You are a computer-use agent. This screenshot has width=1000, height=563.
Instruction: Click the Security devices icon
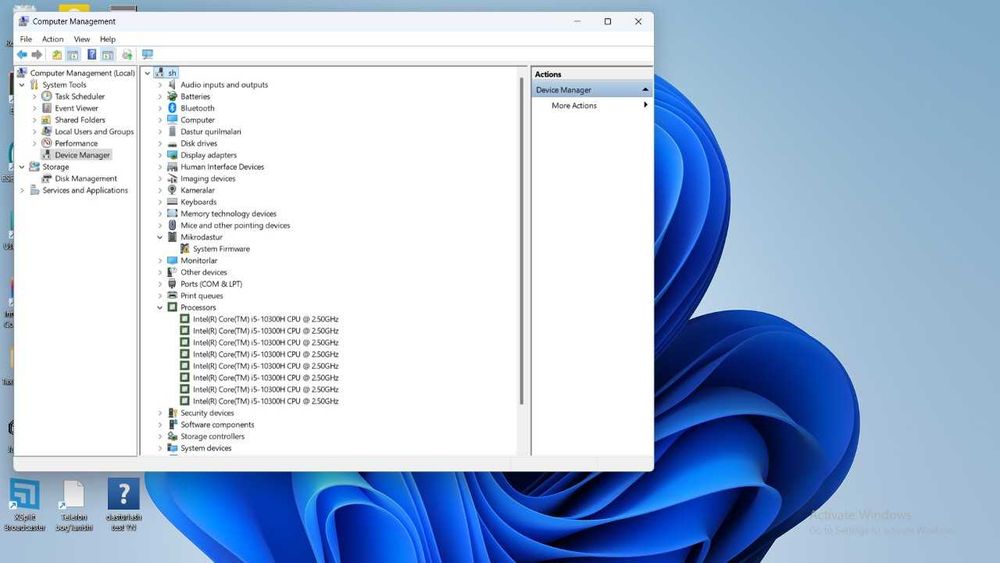click(172, 413)
